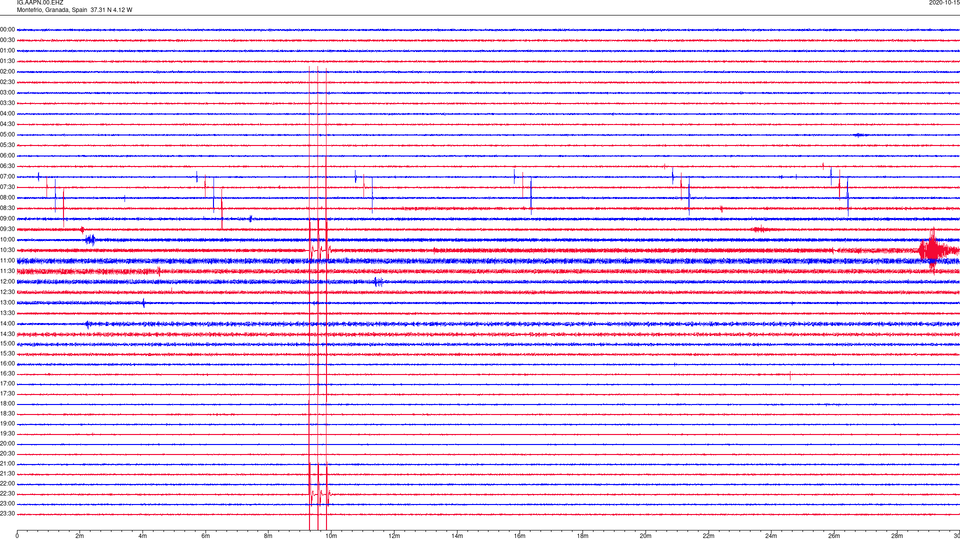
Task: Click the '21:30' trace label
Action: pyautogui.click(x=7, y=474)
